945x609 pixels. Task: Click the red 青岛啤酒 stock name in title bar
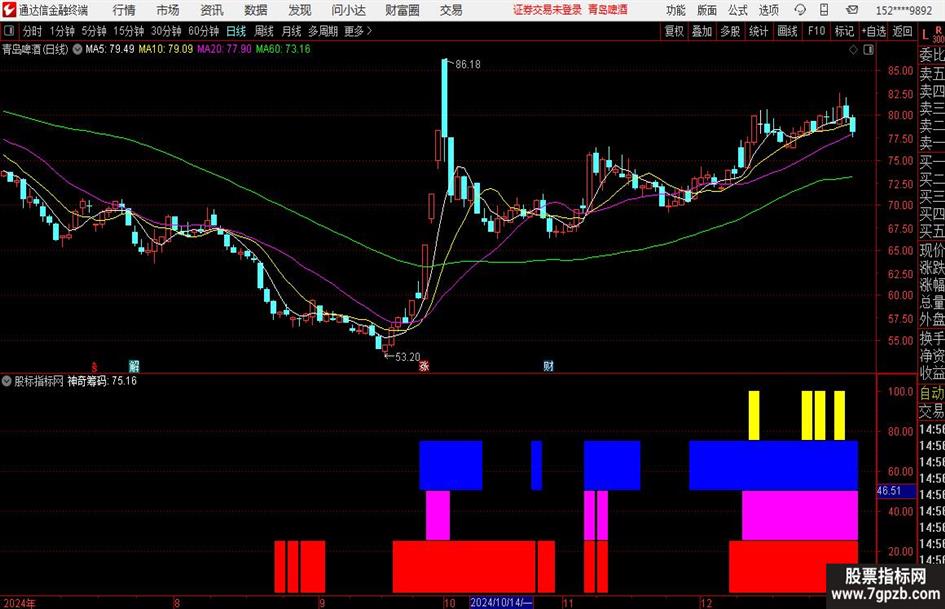point(608,10)
